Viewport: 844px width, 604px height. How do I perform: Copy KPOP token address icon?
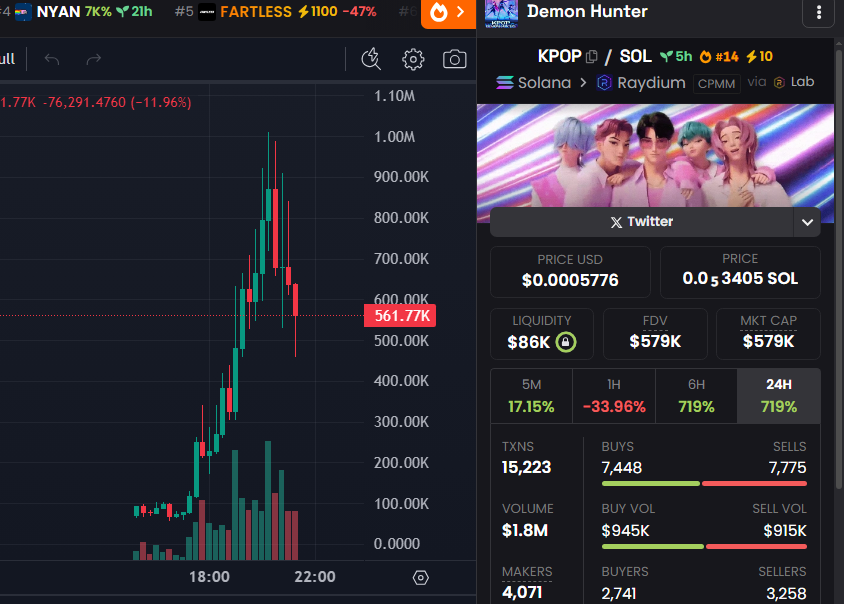[592, 57]
